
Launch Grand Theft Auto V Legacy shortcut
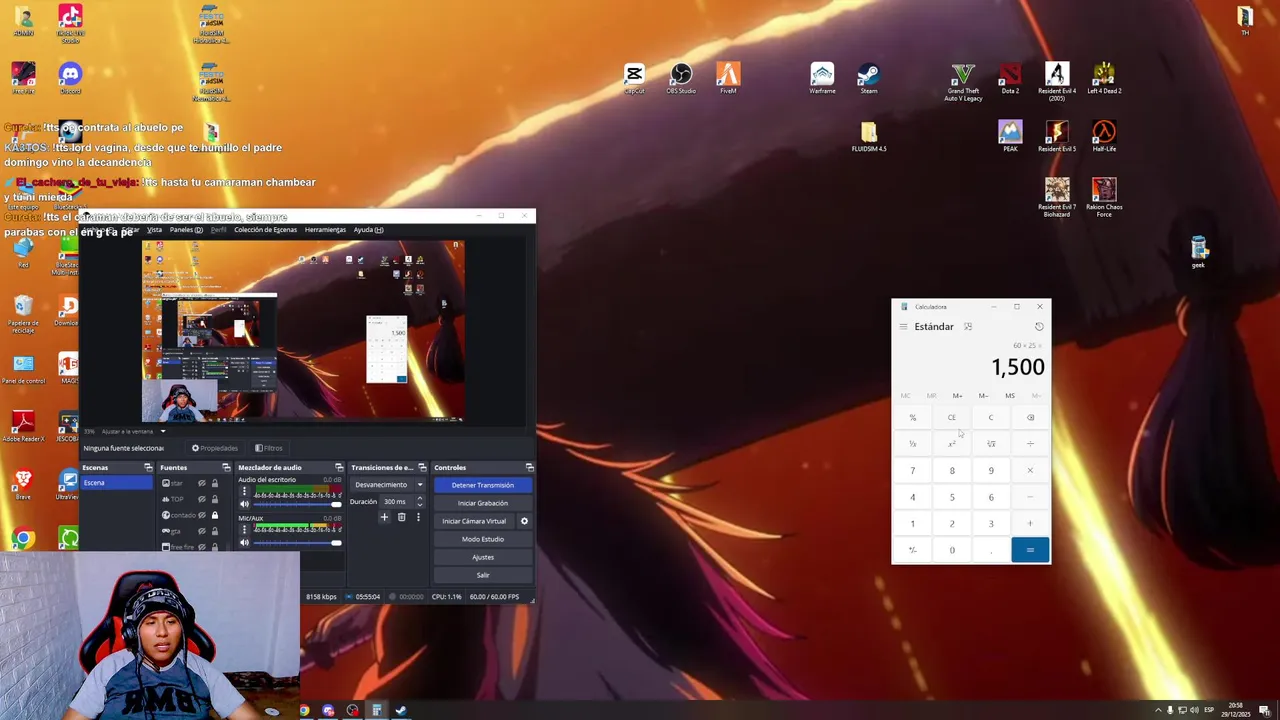963,82
